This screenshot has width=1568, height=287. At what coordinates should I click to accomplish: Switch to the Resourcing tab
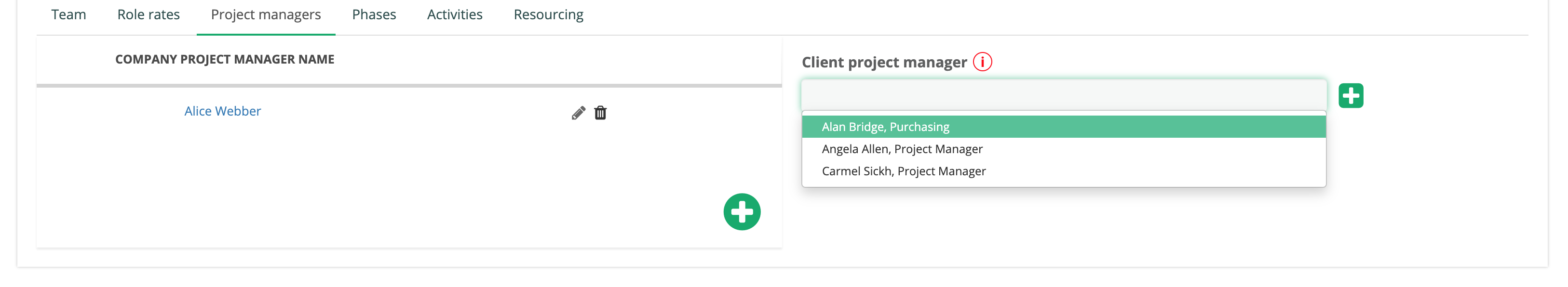point(548,14)
